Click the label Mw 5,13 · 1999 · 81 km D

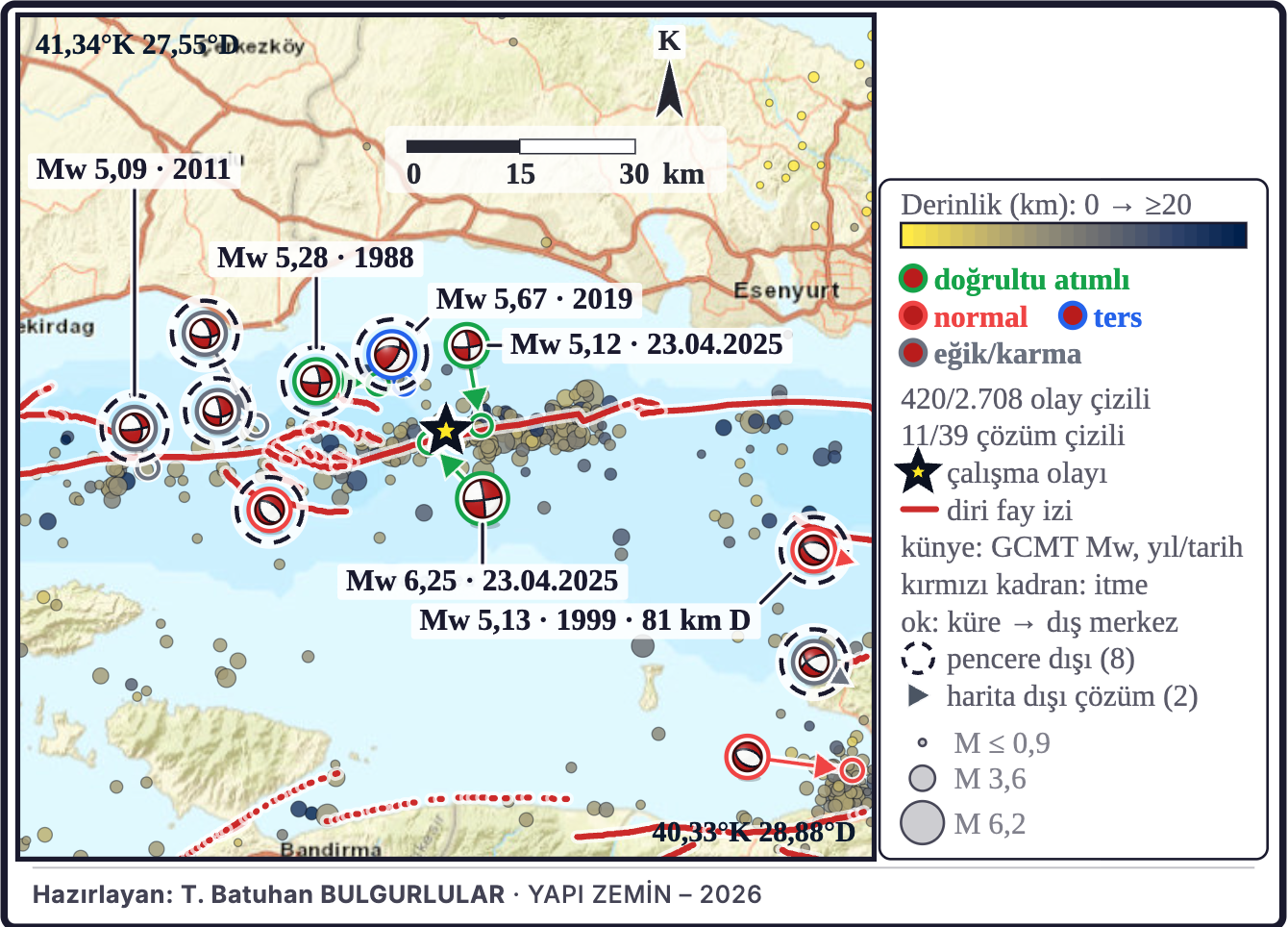[584, 620]
